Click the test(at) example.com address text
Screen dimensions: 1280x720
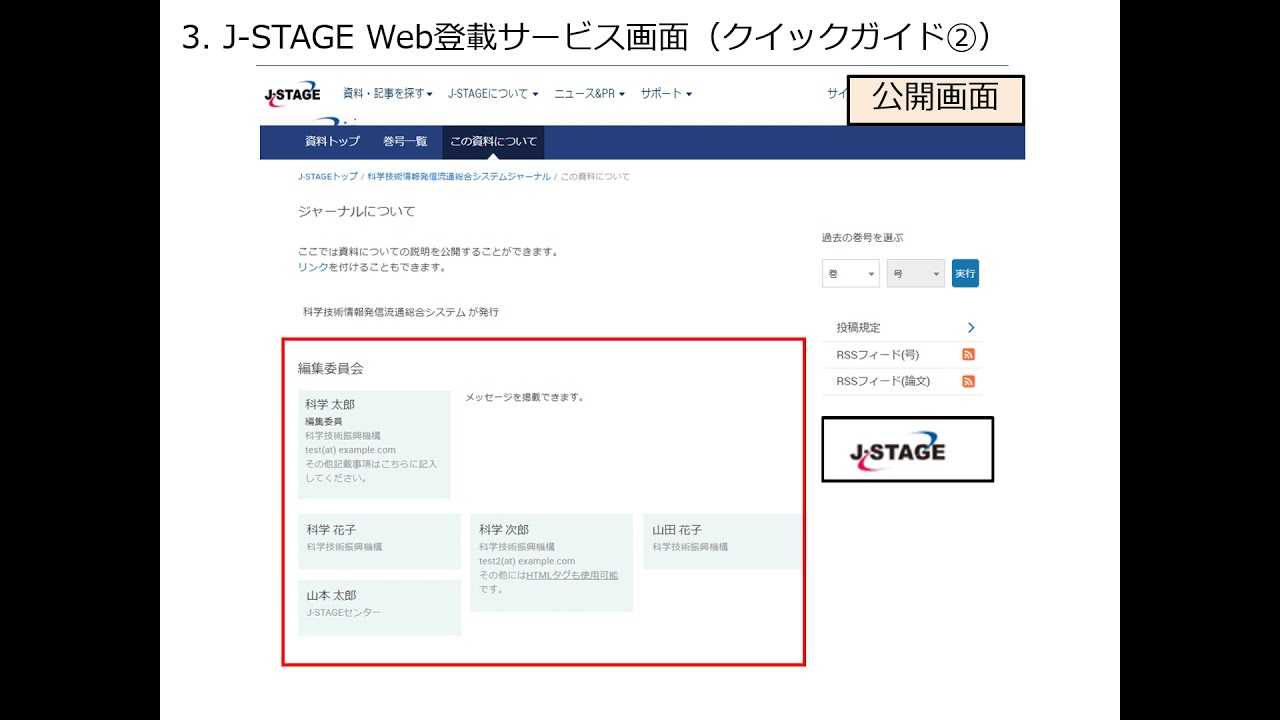tap(350, 450)
